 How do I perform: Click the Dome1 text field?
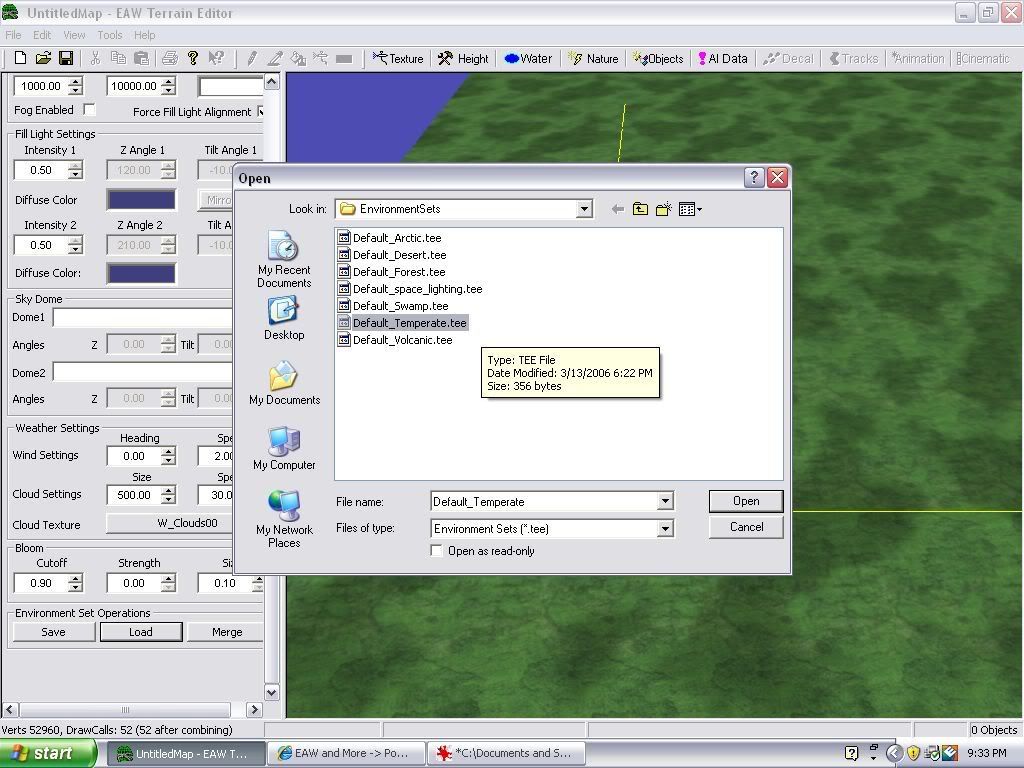pyautogui.click(x=142, y=317)
